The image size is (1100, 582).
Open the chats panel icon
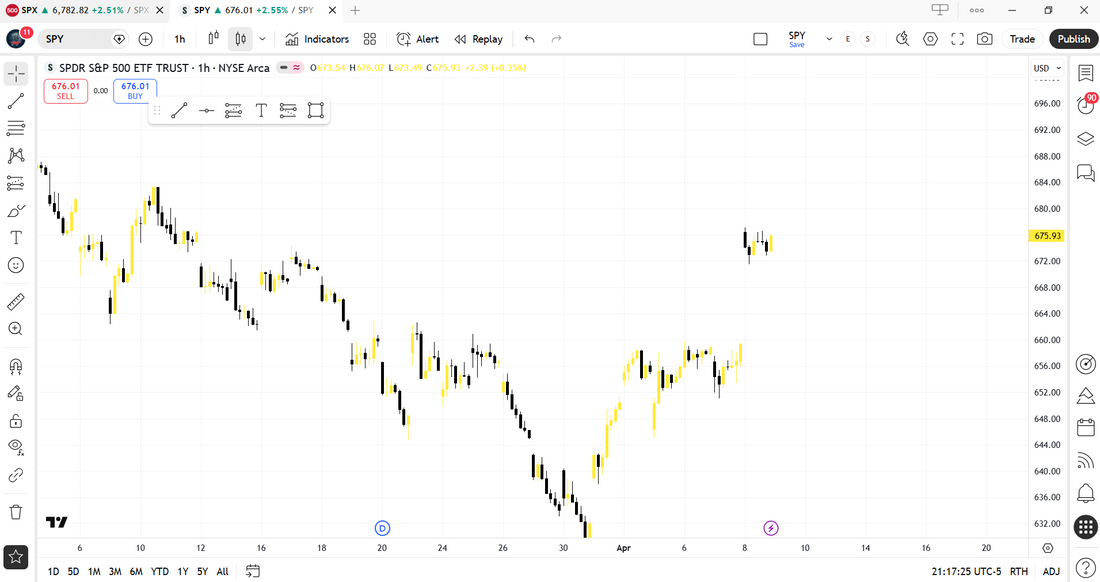click(1085, 172)
